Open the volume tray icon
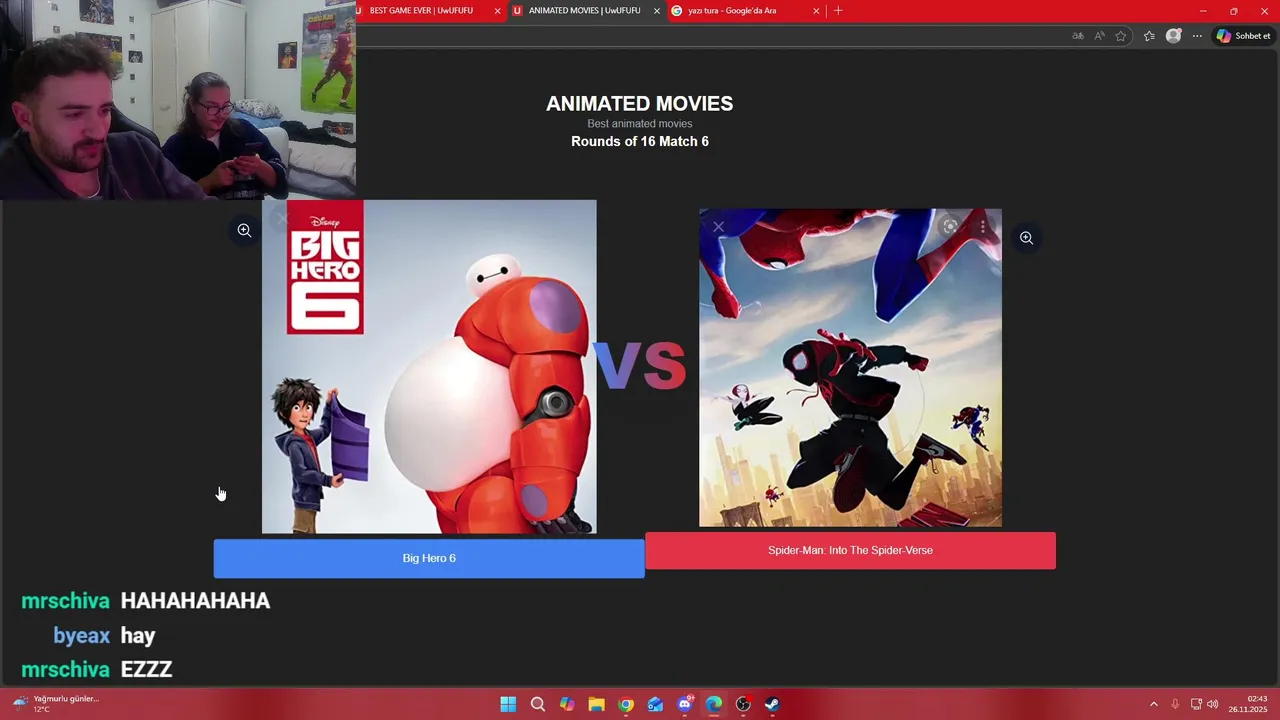1280x720 pixels. tap(1213, 704)
